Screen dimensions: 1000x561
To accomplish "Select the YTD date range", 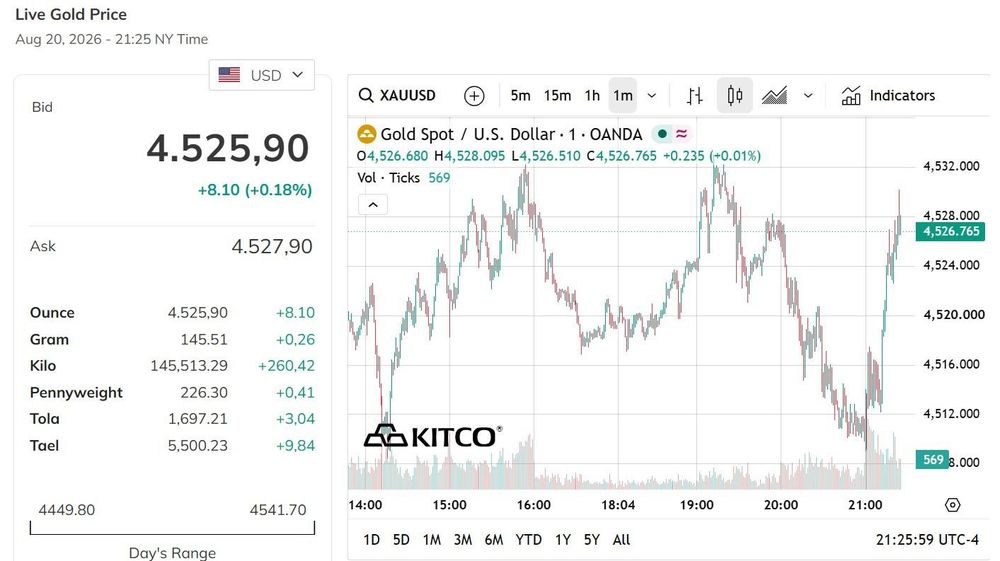I will 529,540.
